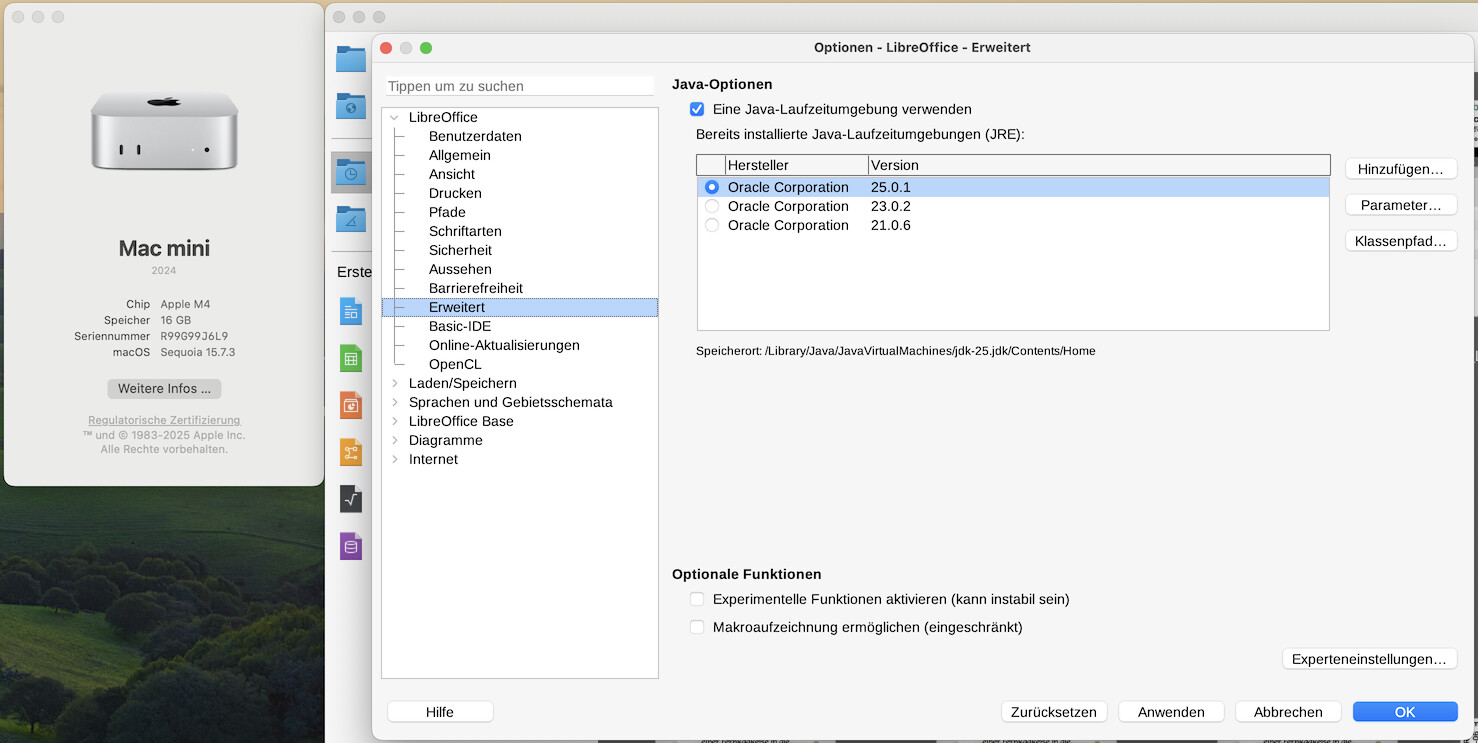This screenshot has width=1478, height=743.
Task: Click 'Weitere Infos …' in the Mac mini window
Action: point(164,388)
